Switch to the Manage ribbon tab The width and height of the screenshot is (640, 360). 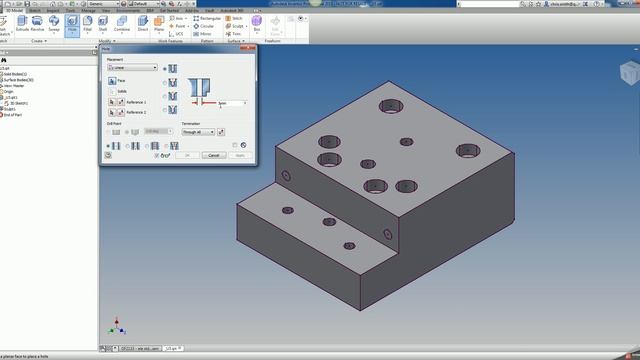88,11
